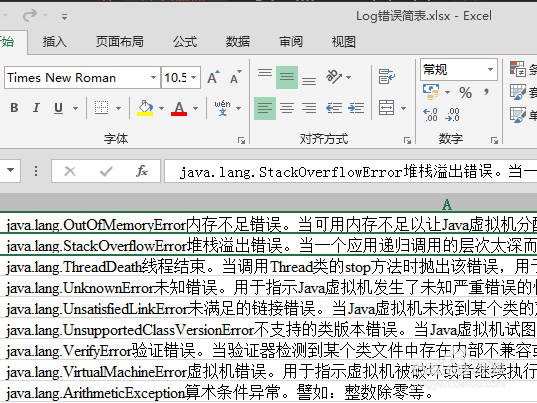This screenshot has width=537, height=403.
Task: Confirm entry with the formula bar checkmark
Action: coord(106,171)
